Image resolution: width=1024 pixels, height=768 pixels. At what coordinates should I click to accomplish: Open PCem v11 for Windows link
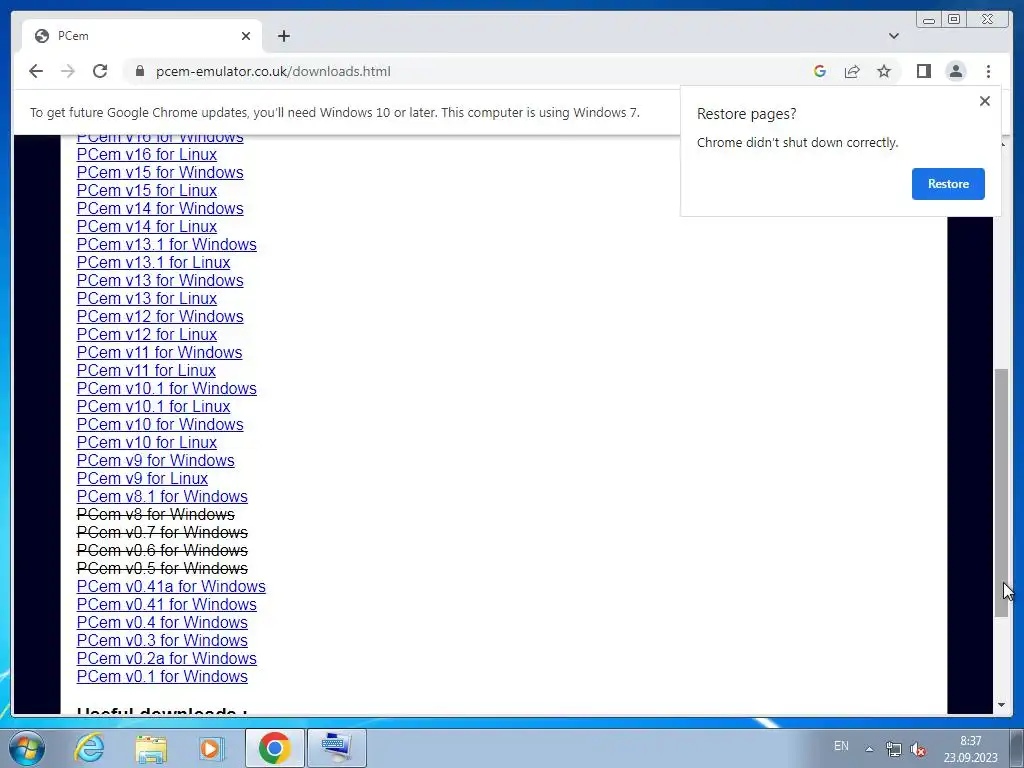[159, 353]
